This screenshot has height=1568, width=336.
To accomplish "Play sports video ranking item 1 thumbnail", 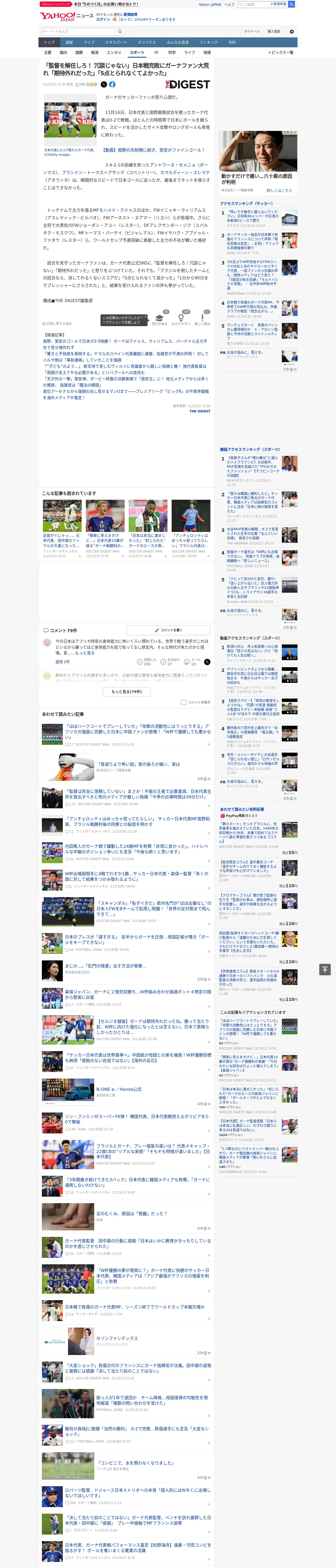I will tap(290, 652).
